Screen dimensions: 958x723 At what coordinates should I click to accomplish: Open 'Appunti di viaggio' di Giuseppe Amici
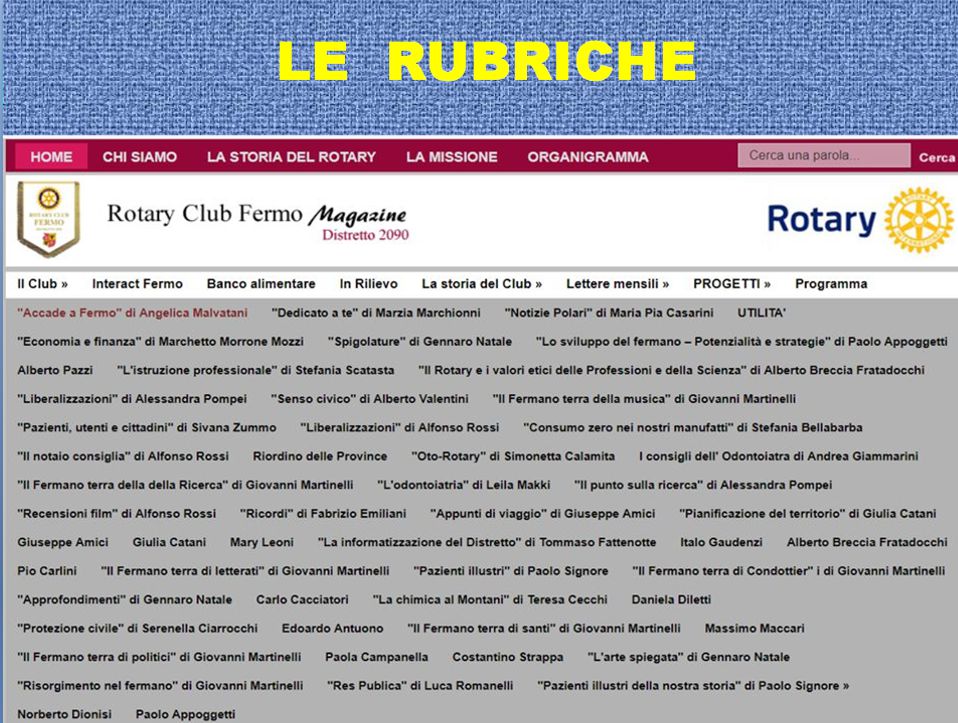543,514
